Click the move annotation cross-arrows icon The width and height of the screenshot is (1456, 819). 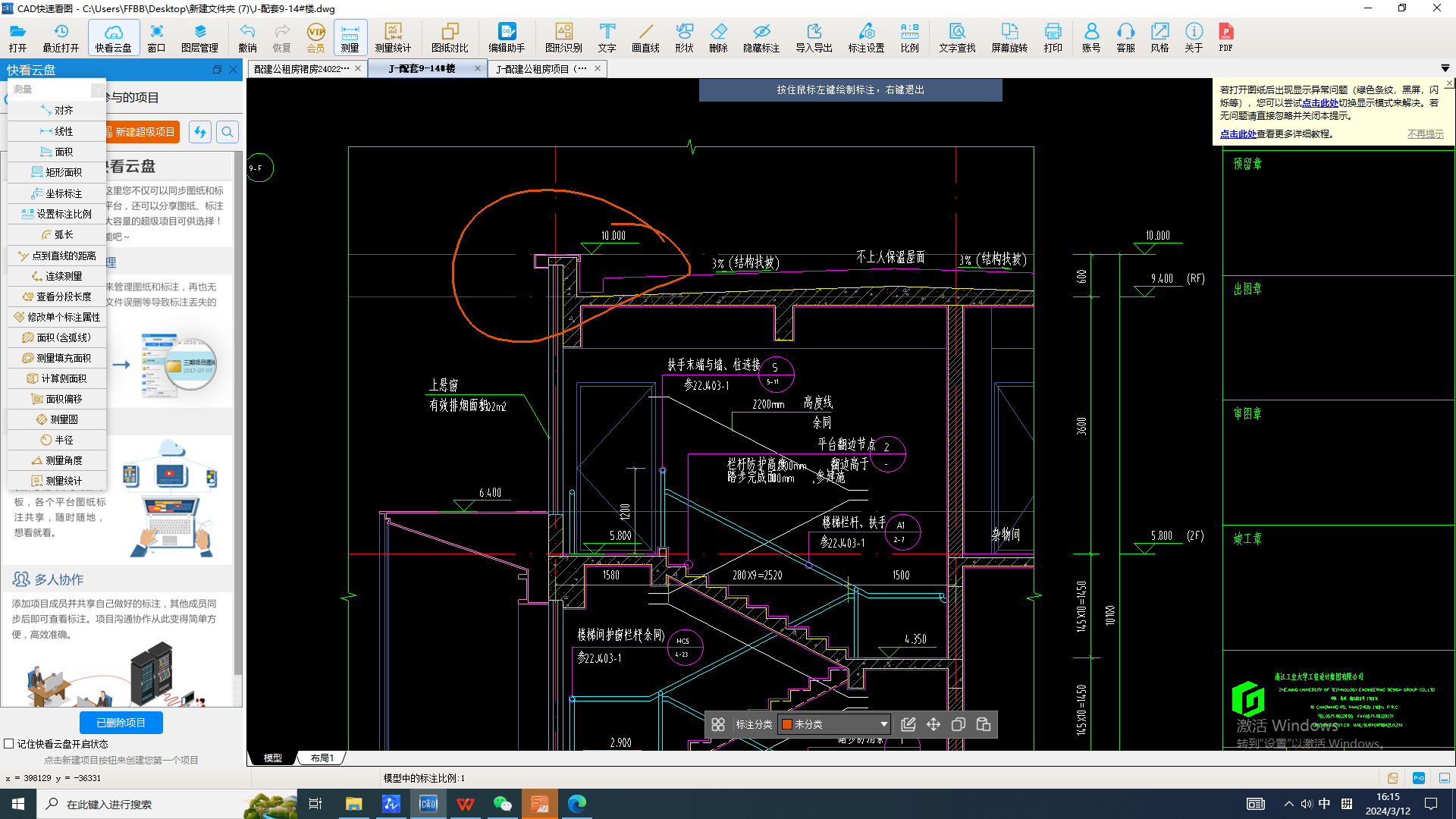tap(934, 724)
